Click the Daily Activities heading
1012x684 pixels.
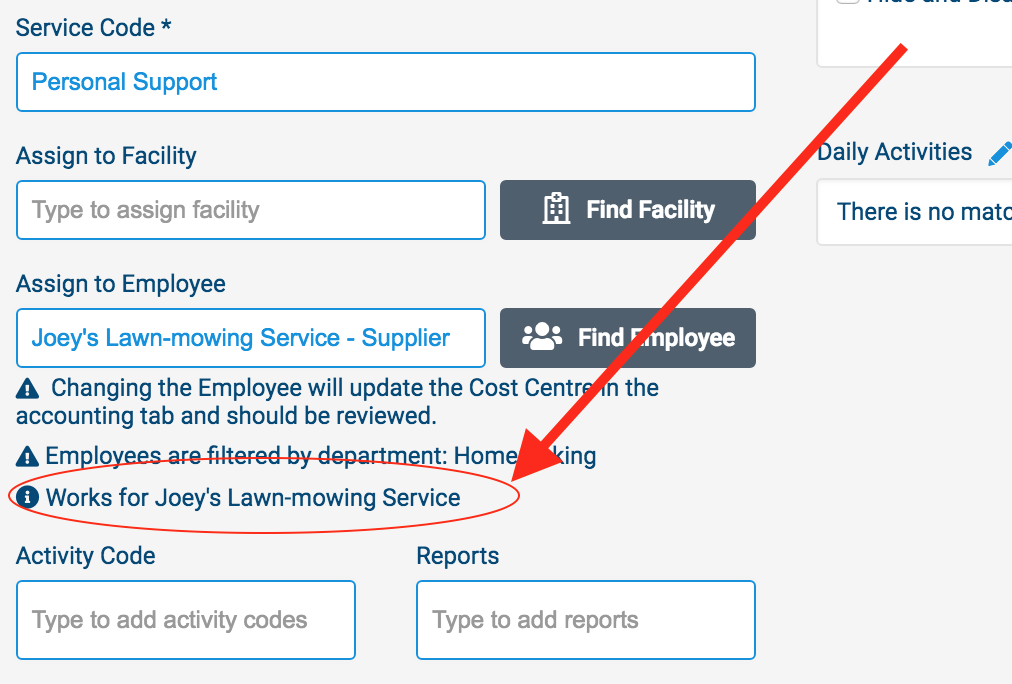(894, 152)
